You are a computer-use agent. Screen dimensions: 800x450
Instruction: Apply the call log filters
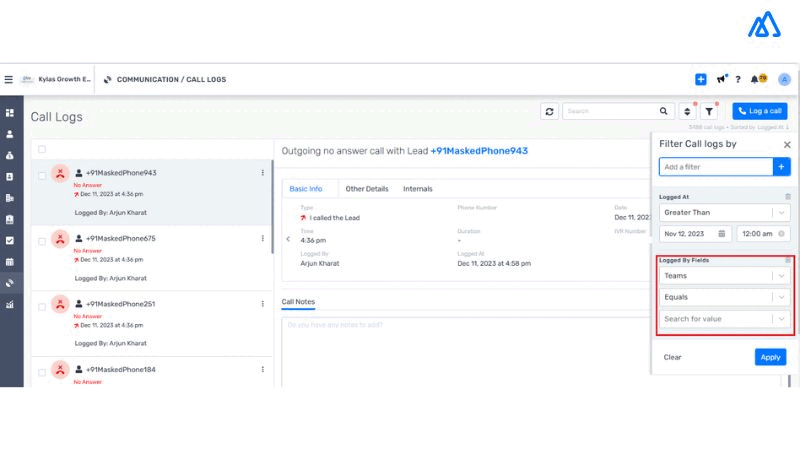(770, 357)
